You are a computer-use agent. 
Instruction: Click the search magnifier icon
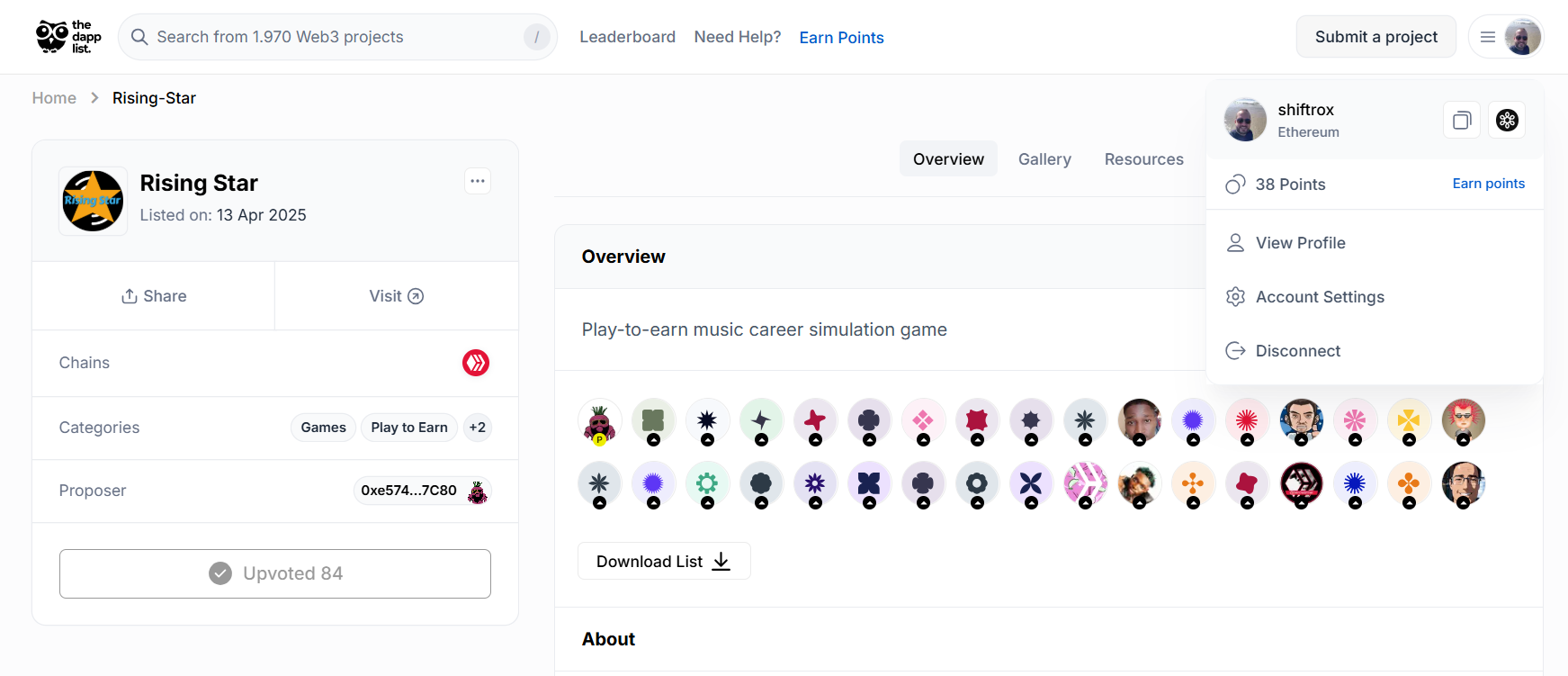[x=139, y=37]
